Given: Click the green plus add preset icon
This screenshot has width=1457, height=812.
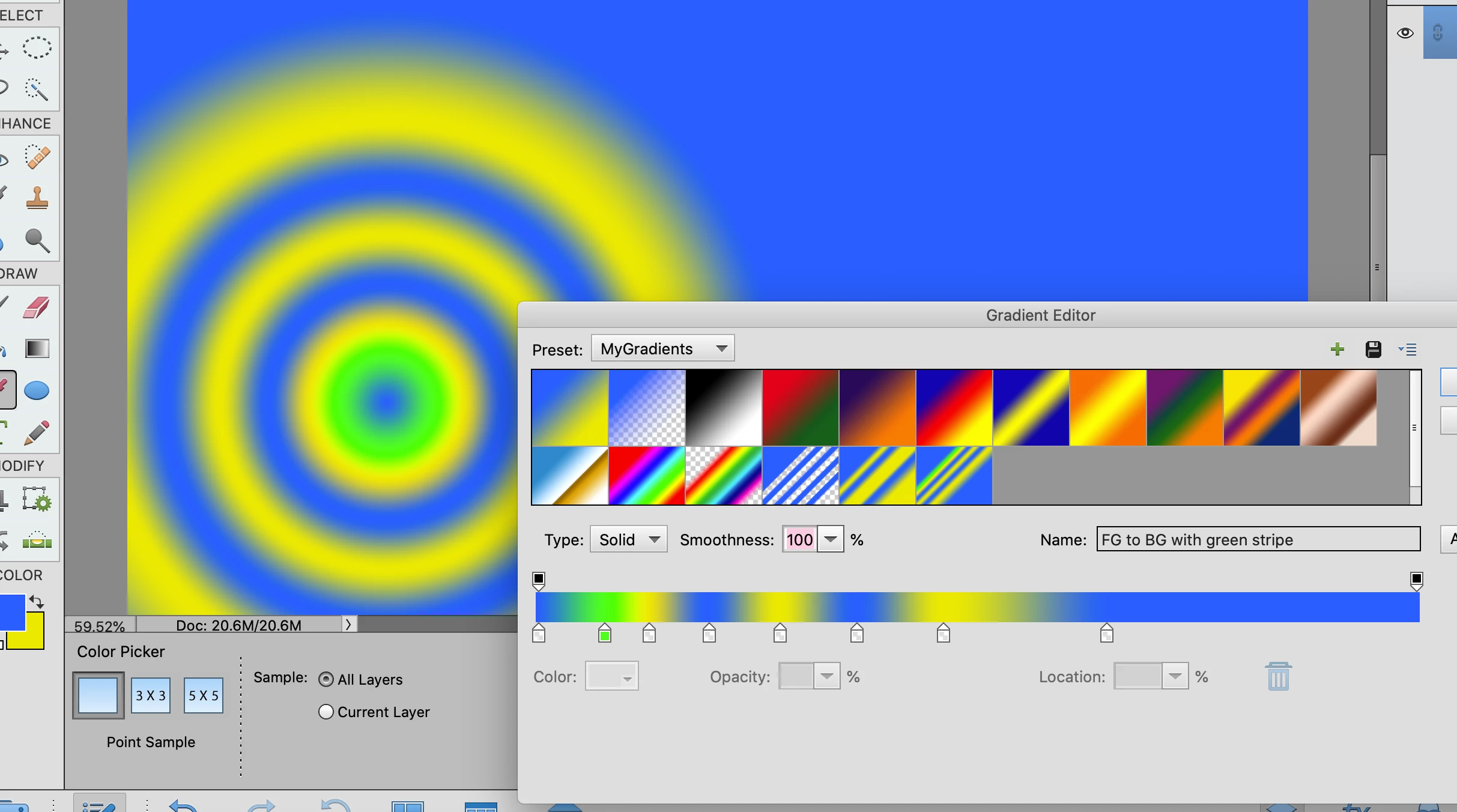Looking at the screenshot, I should [1337, 350].
